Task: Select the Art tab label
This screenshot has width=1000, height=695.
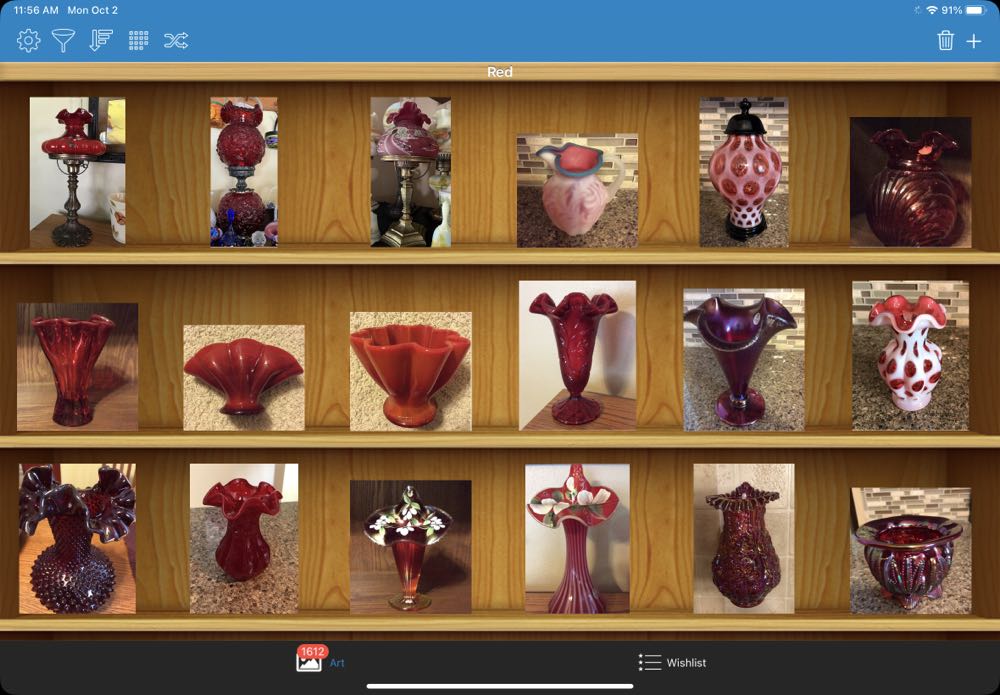Action: point(337,663)
